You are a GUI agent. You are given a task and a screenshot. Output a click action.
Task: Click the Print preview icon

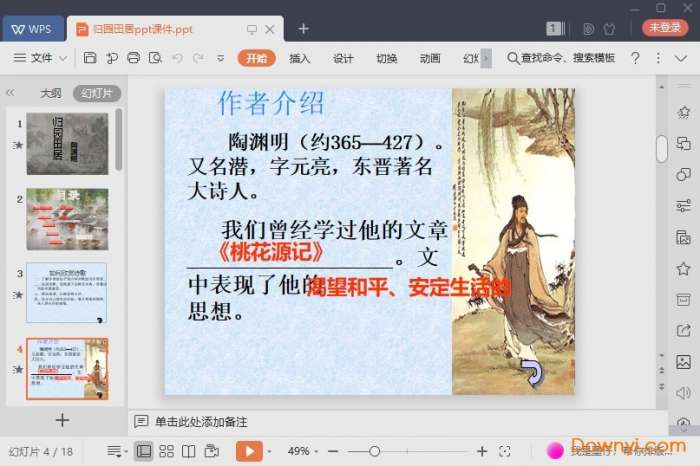point(155,58)
